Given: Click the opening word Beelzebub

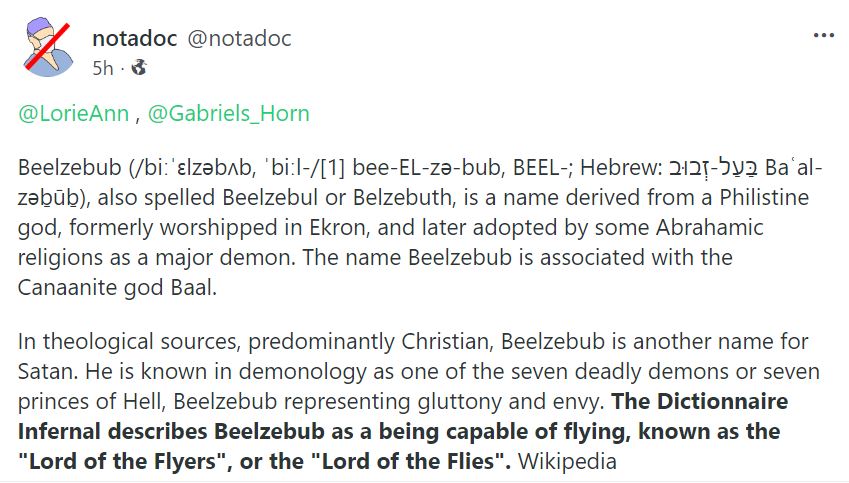Looking at the screenshot, I should tap(70, 168).
